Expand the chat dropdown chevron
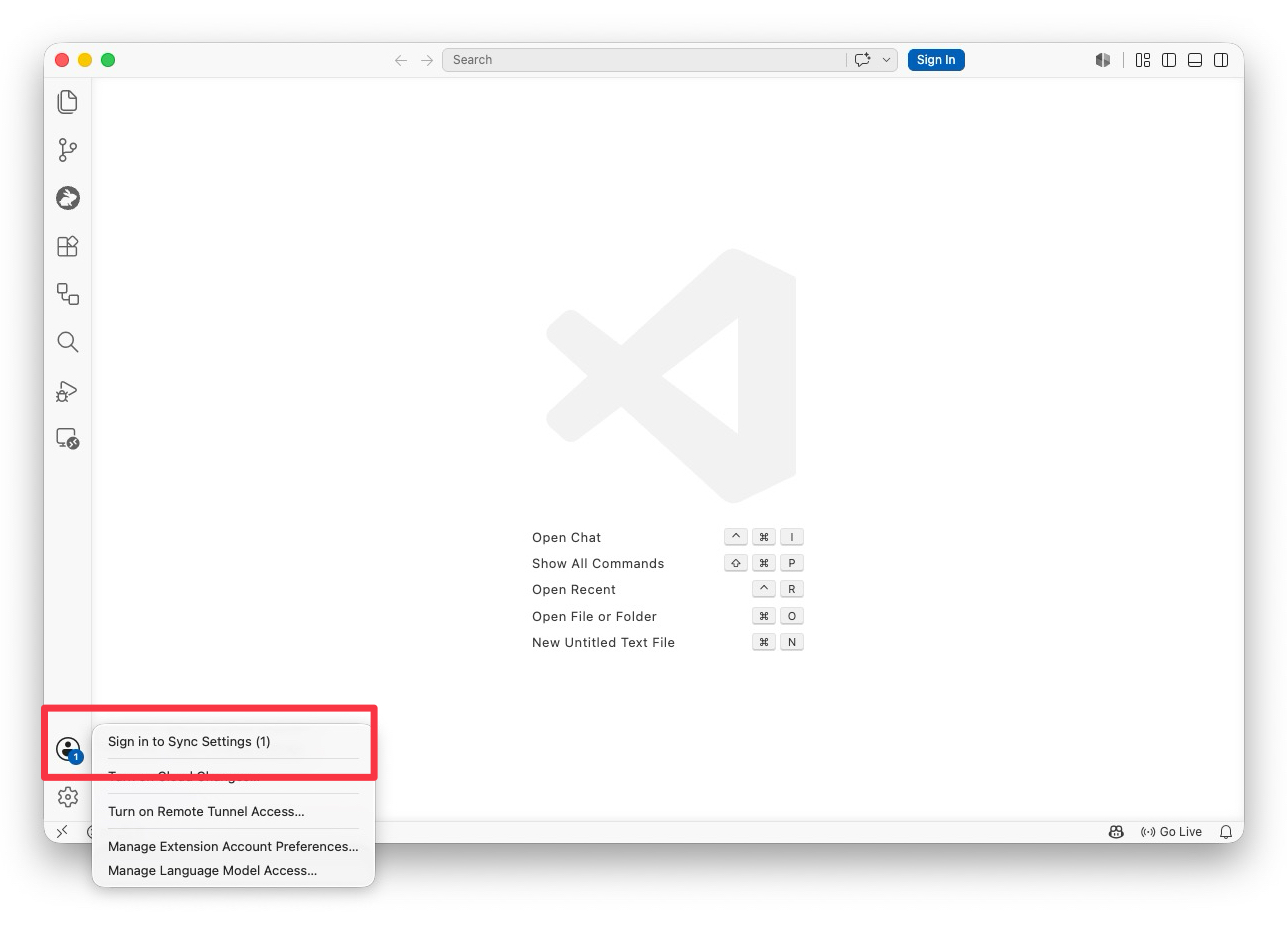 coord(886,60)
